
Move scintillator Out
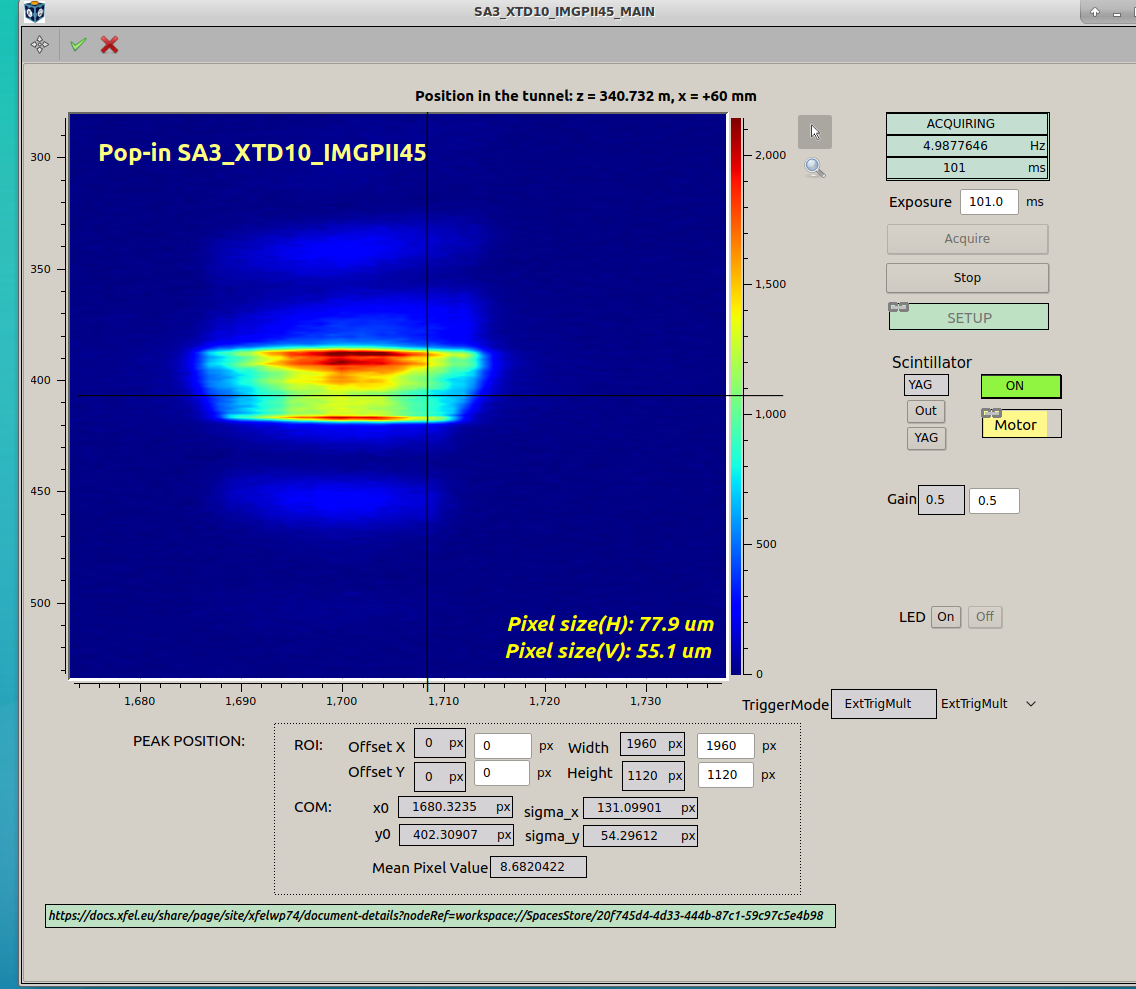[x=926, y=411]
